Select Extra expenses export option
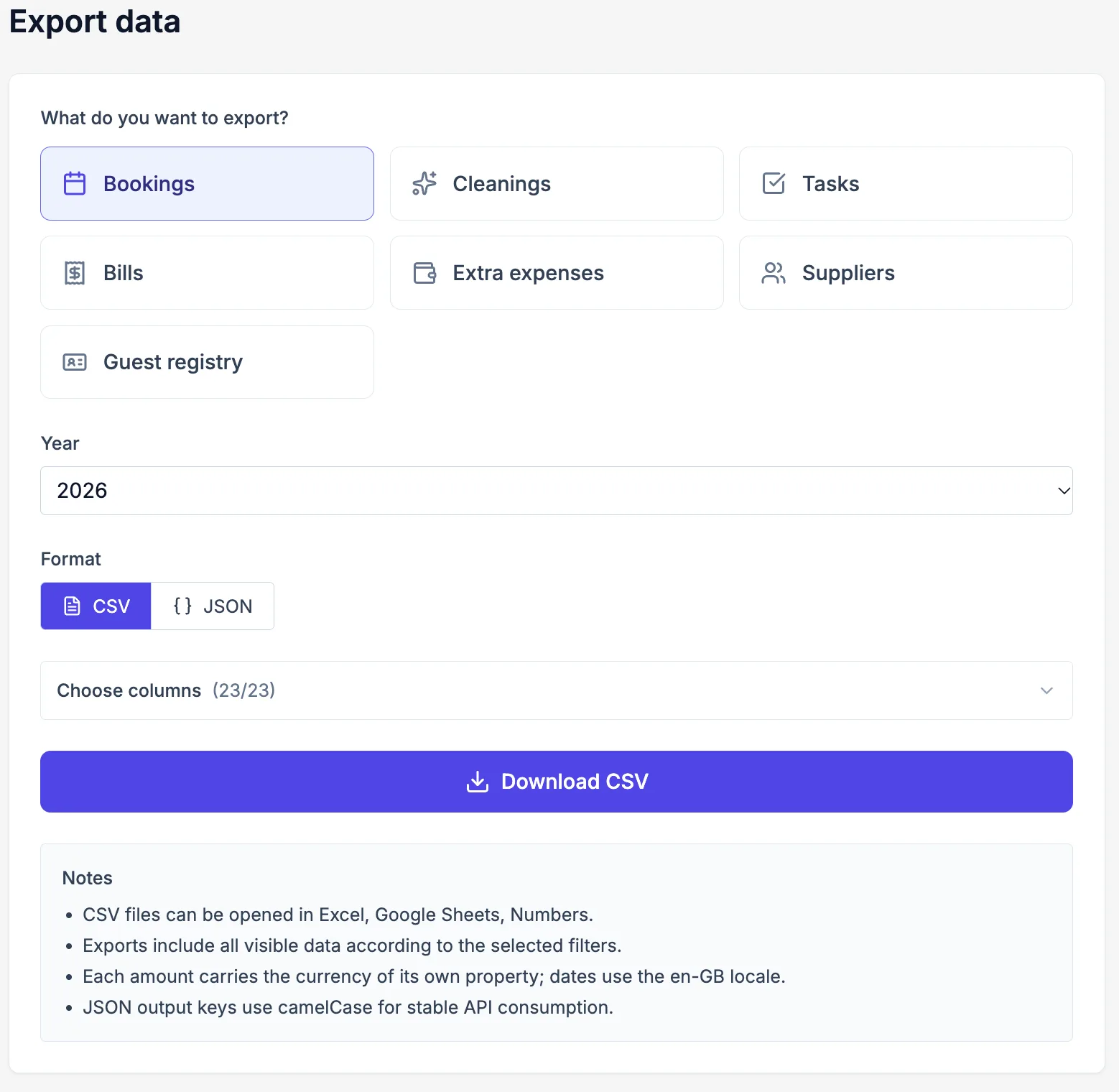 [x=557, y=273]
